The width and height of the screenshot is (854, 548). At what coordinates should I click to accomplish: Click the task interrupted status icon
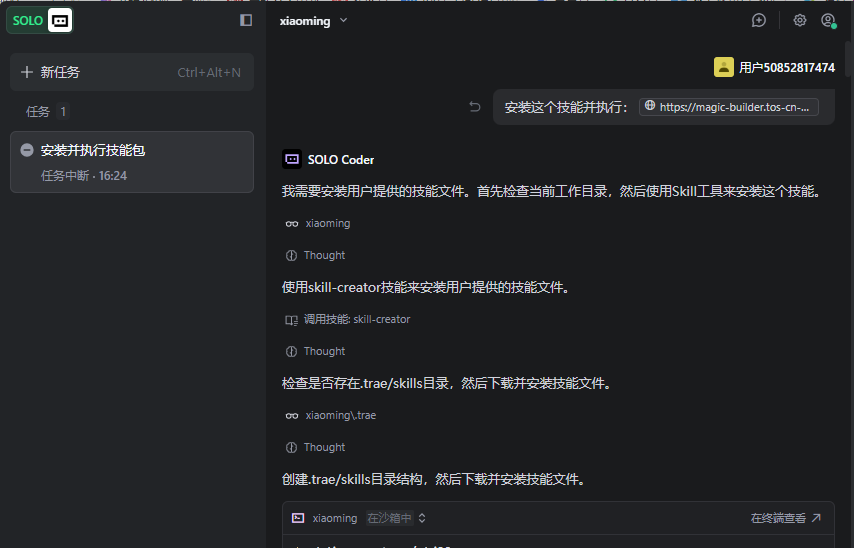click(27, 150)
